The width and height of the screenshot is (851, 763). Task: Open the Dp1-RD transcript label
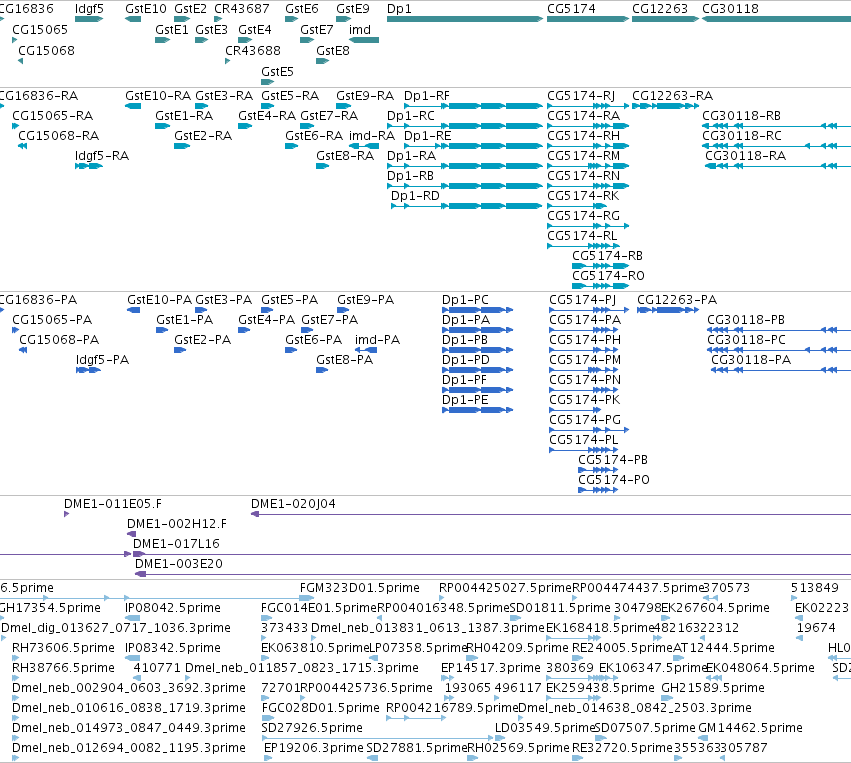point(415,195)
